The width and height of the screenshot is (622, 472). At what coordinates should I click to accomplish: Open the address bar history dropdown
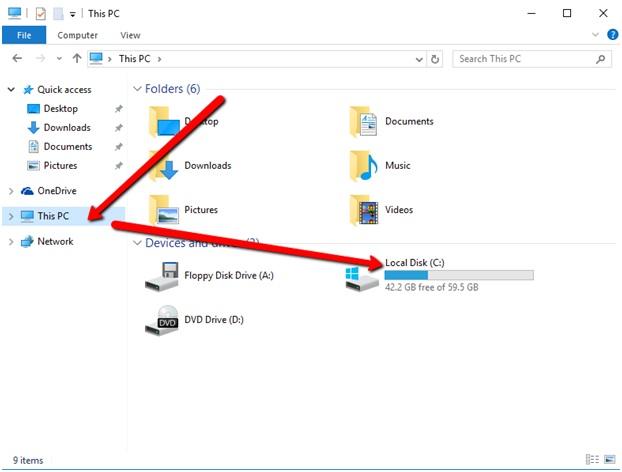click(x=419, y=59)
